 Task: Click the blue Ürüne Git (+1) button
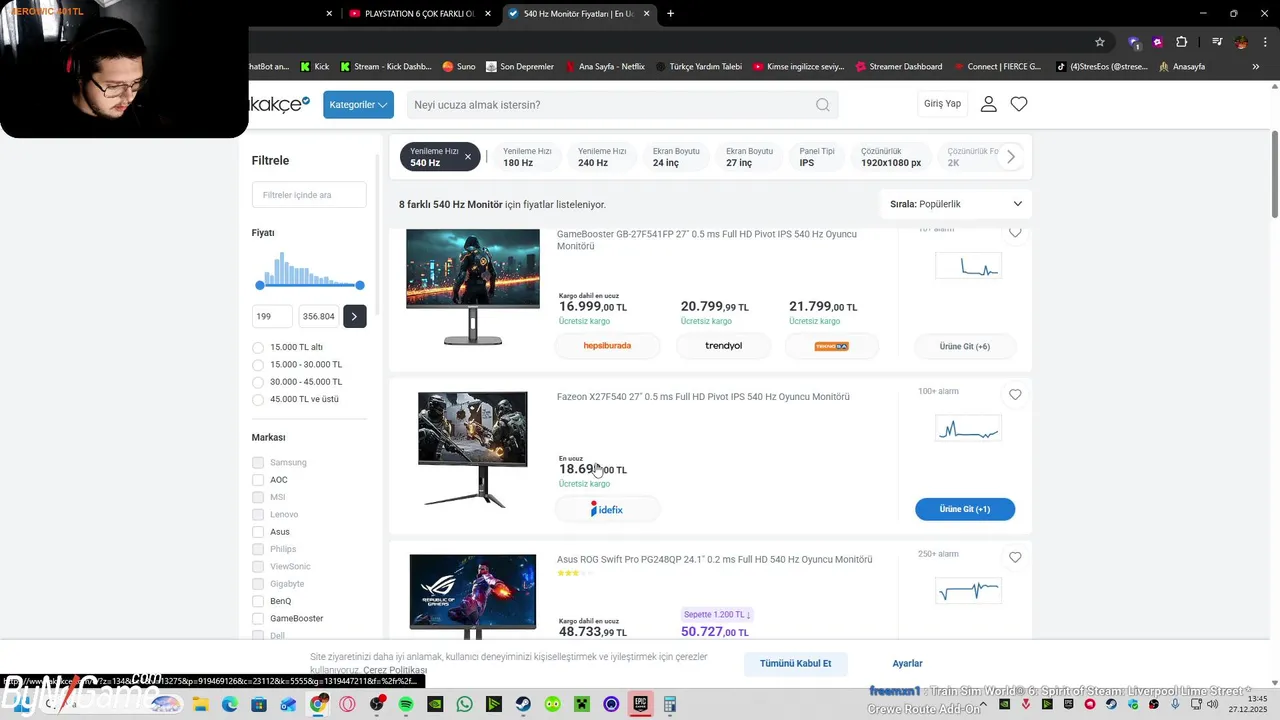965,509
